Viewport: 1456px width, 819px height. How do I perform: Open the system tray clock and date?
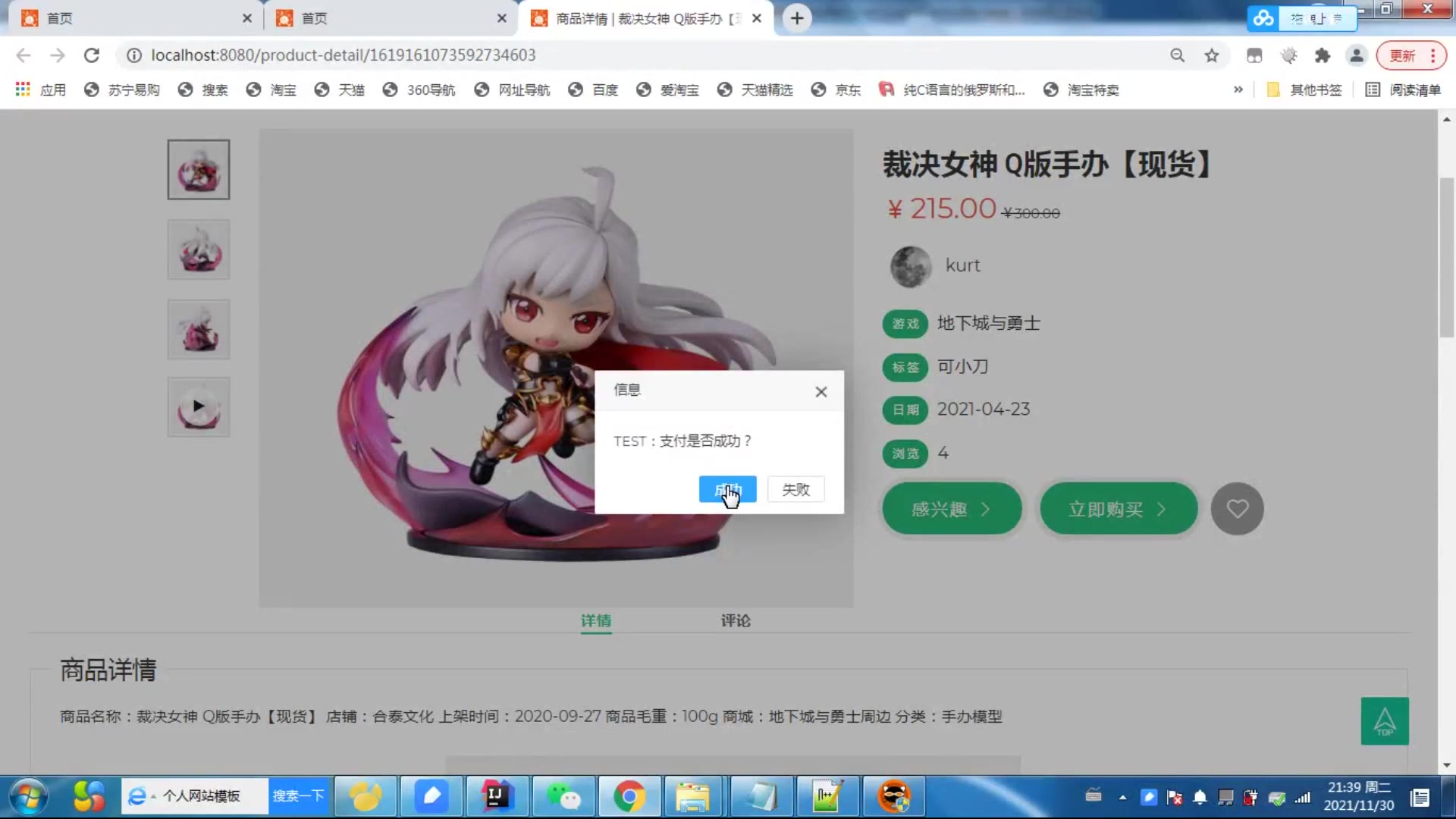click(1359, 796)
